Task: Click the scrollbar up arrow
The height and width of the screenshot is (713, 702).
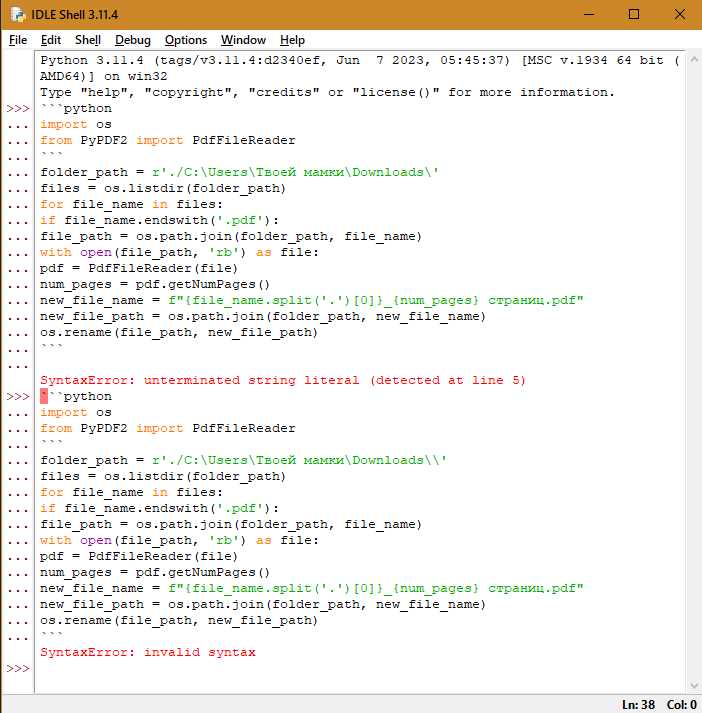Action: 693,59
